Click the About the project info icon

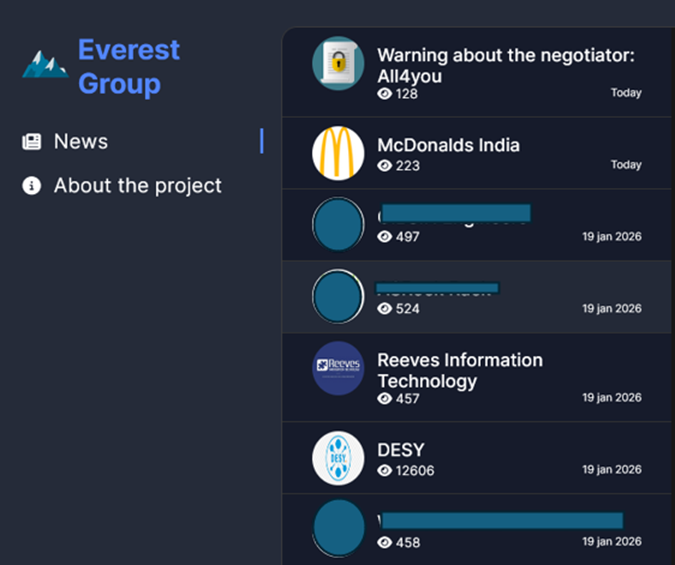point(32,186)
